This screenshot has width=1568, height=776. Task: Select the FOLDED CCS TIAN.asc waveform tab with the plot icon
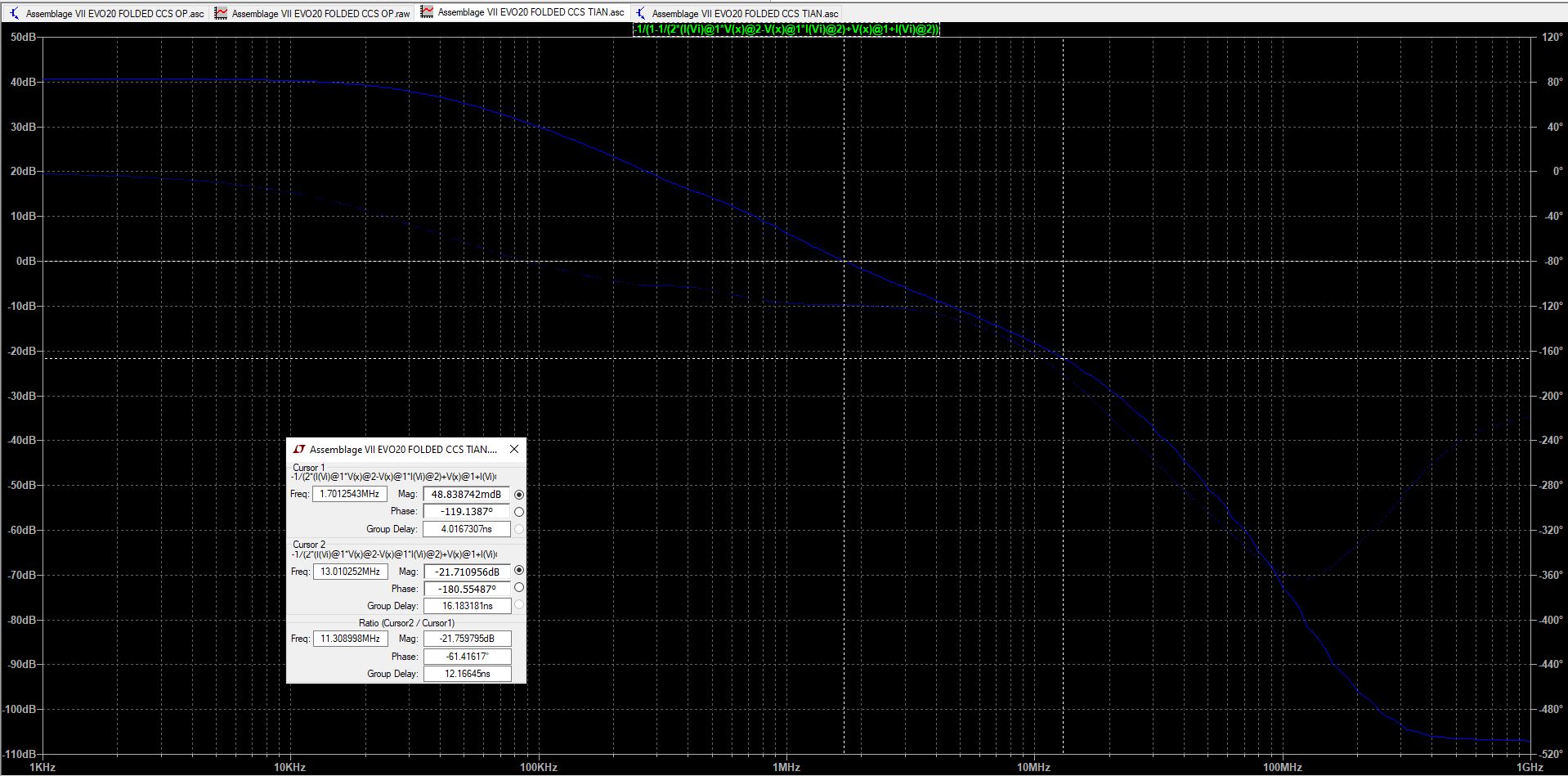click(522, 12)
